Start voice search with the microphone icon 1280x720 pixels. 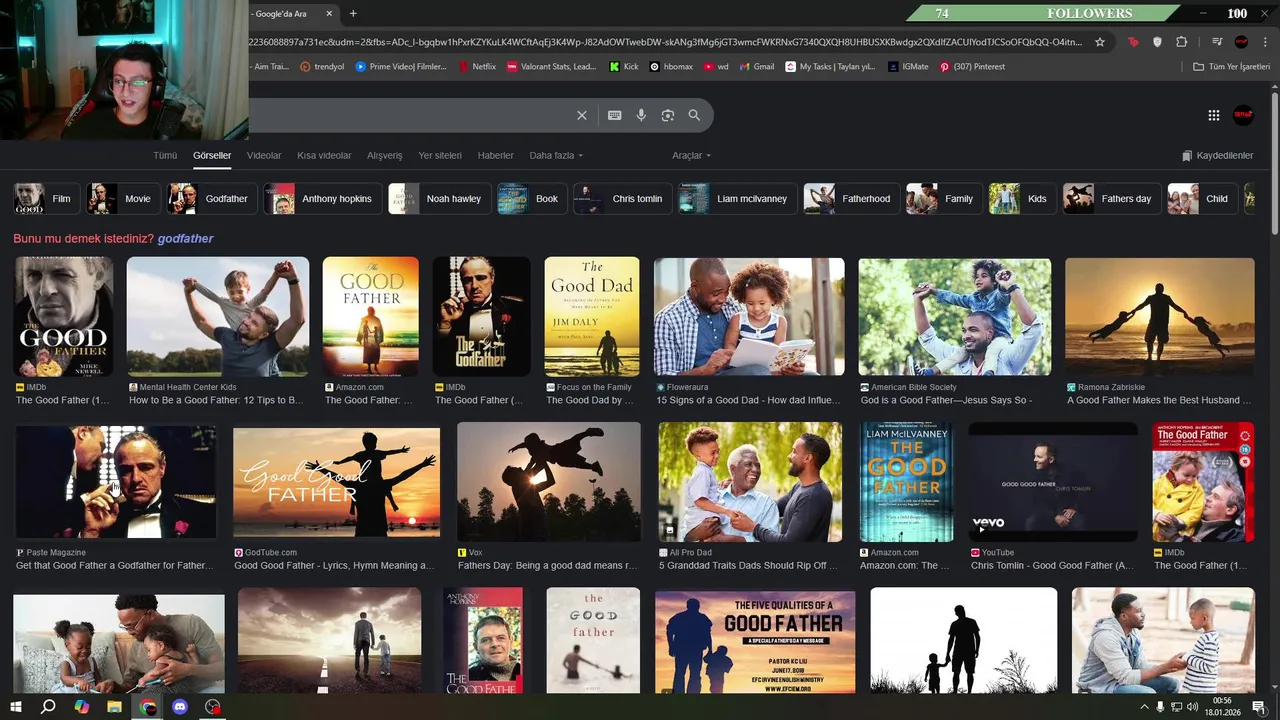tap(641, 115)
